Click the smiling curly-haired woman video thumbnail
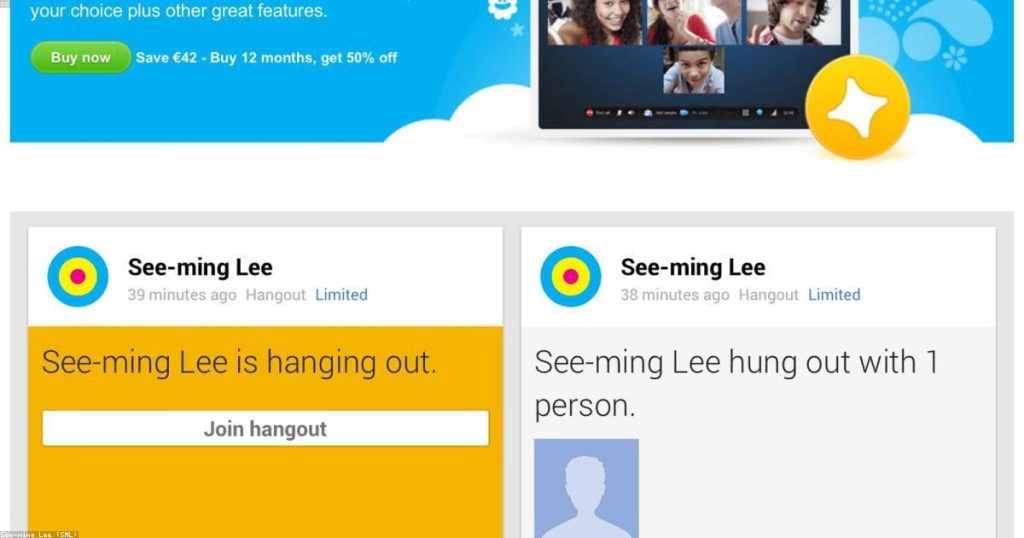 595,22
